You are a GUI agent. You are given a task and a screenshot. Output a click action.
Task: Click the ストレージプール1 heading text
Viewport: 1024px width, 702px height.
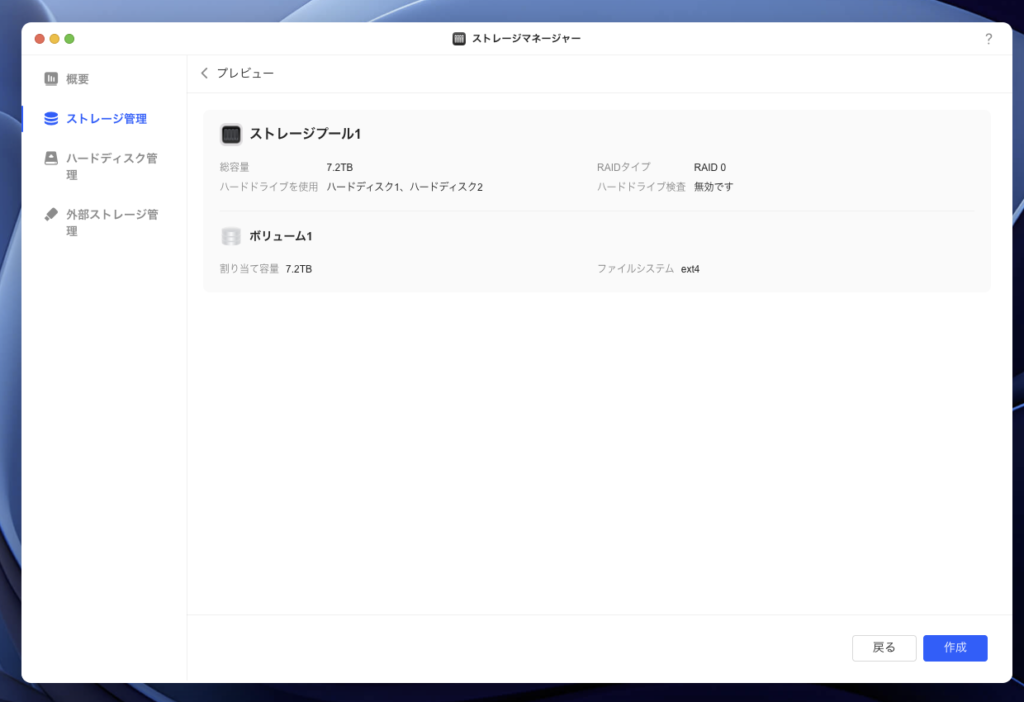[x=304, y=134]
